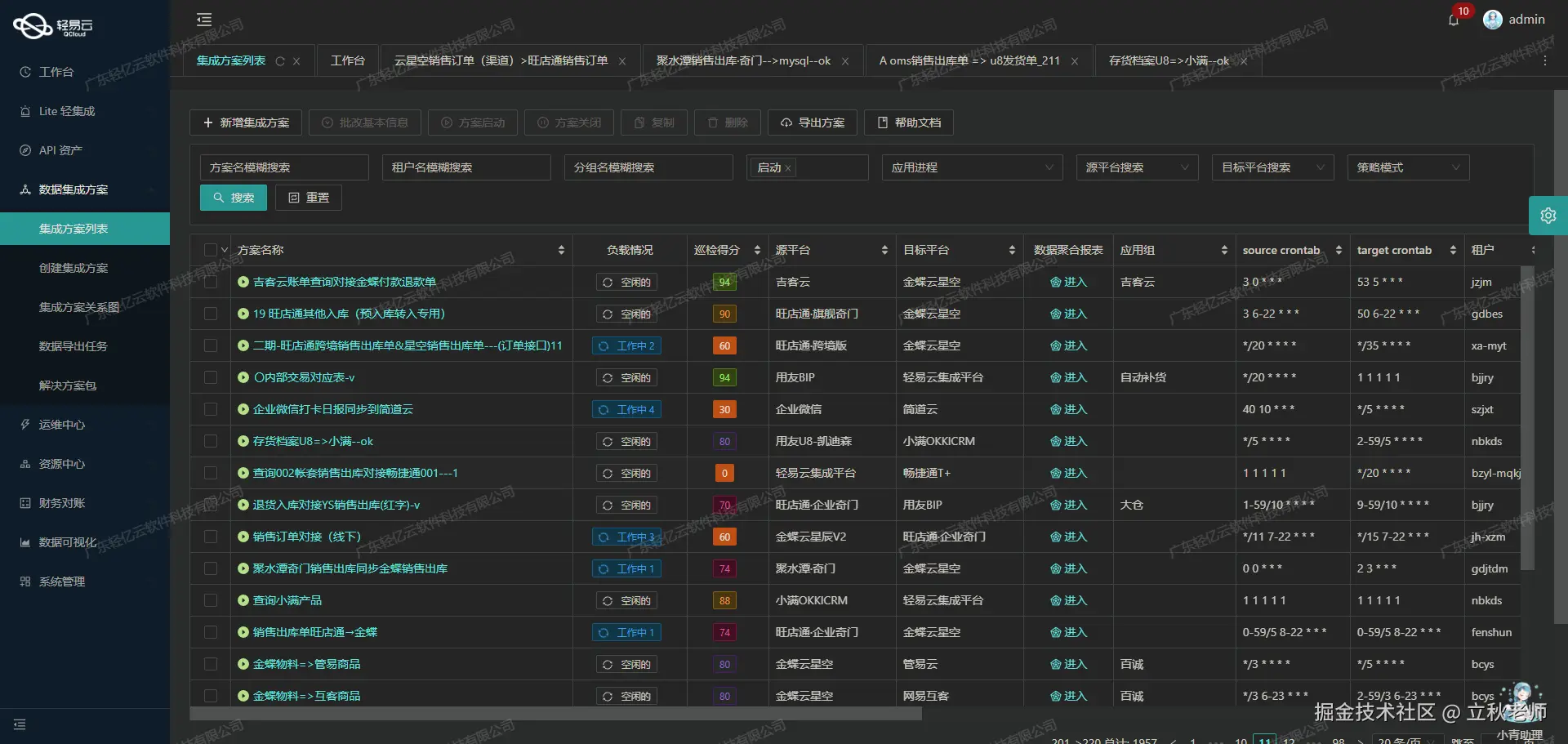Image resolution: width=1568 pixels, height=744 pixels.
Task: Open the 源平台搜索 dropdown
Action: (x=1137, y=167)
